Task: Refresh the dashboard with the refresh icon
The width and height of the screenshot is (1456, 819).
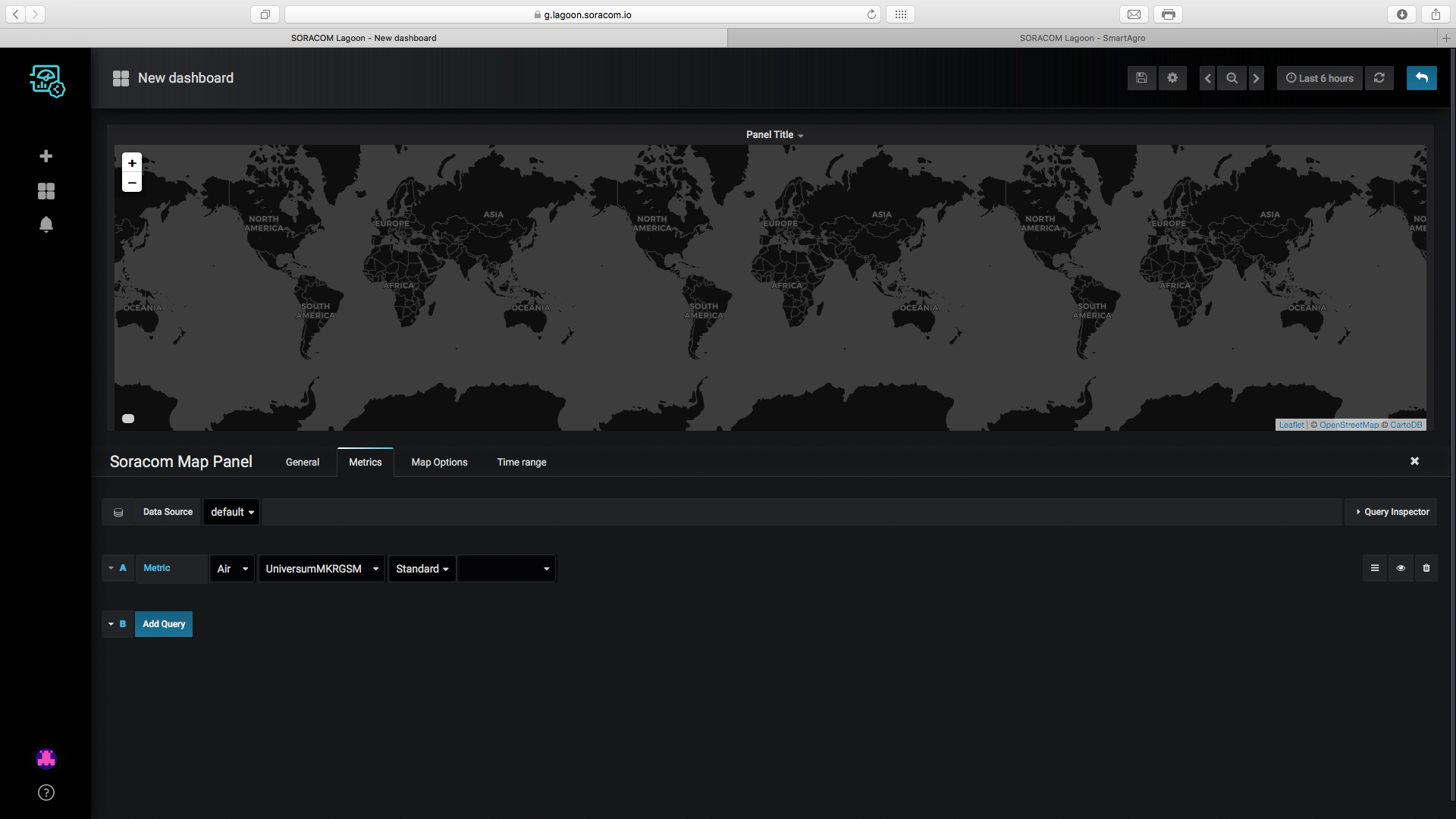Action: [x=1379, y=78]
